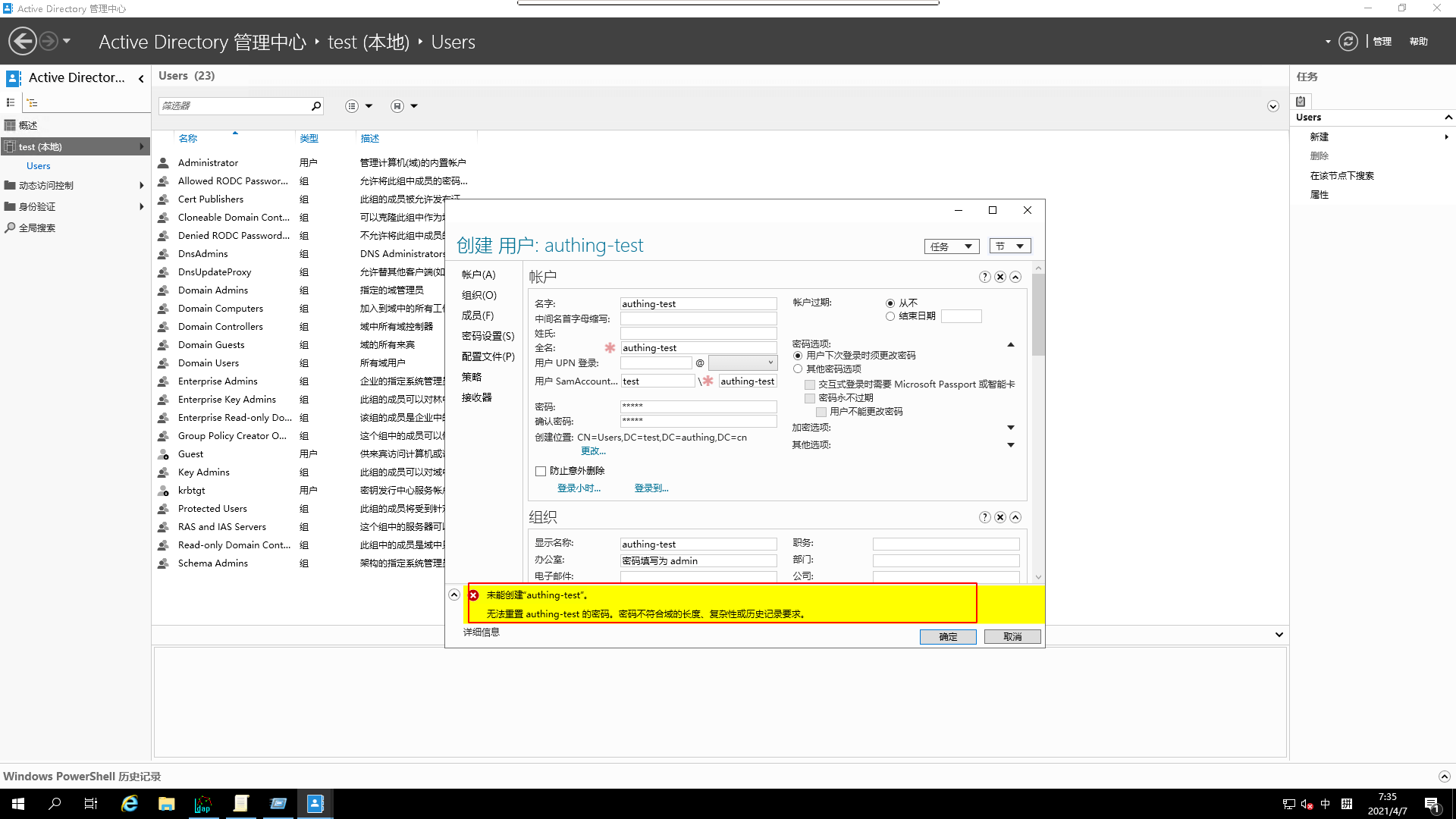
Task: Switch navigation pane to tree view icon
Action: coord(32,103)
